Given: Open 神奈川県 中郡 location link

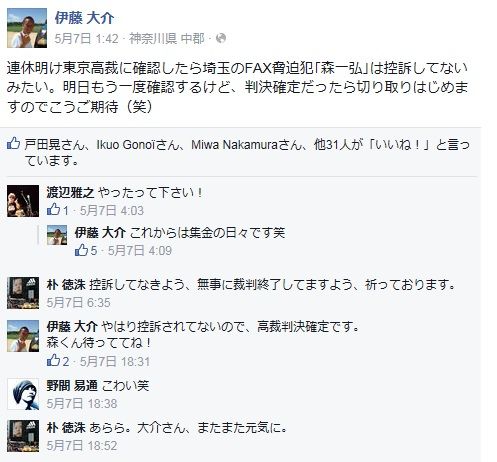Looking at the screenshot, I should (x=167, y=38).
